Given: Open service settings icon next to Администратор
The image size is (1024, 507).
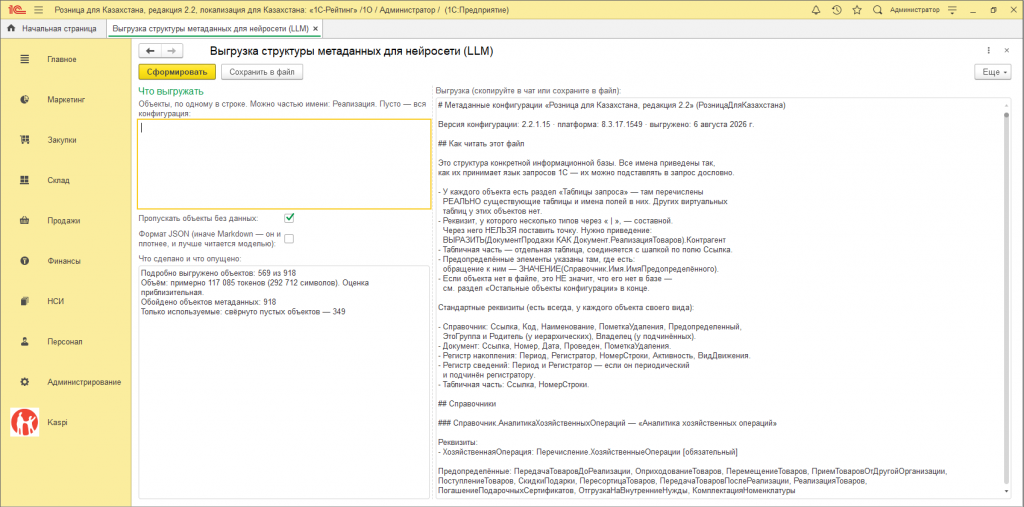Looking at the screenshot, I should pos(952,10).
